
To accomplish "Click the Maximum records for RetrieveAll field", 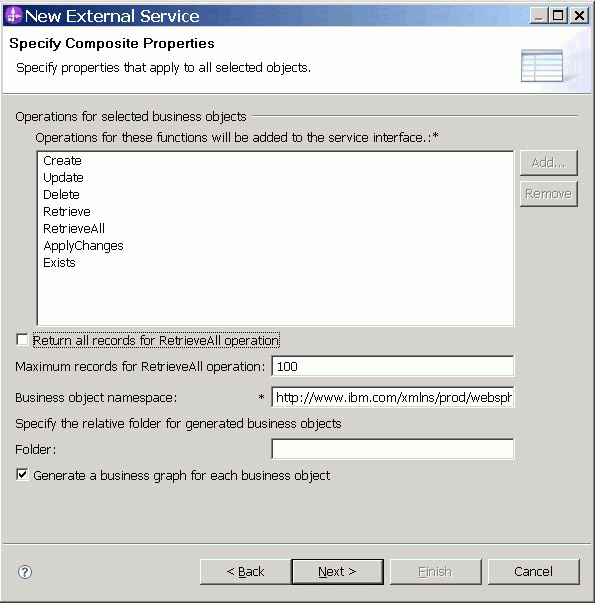I will pos(392,366).
